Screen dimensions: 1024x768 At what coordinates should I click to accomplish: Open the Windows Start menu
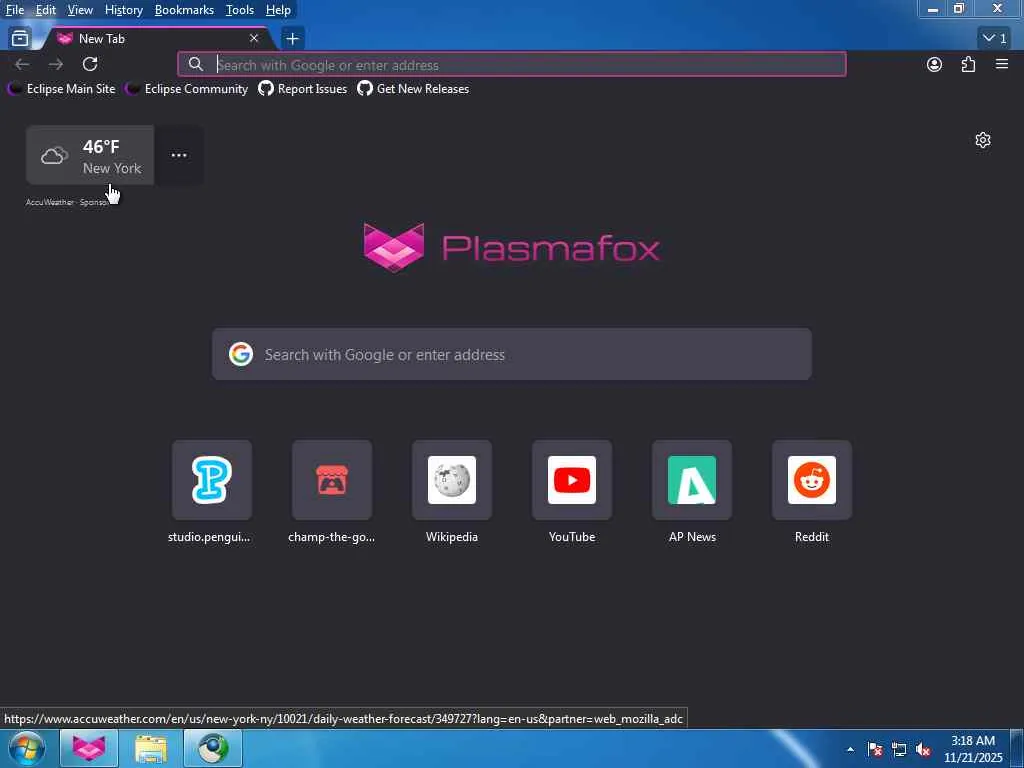pos(27,748)
